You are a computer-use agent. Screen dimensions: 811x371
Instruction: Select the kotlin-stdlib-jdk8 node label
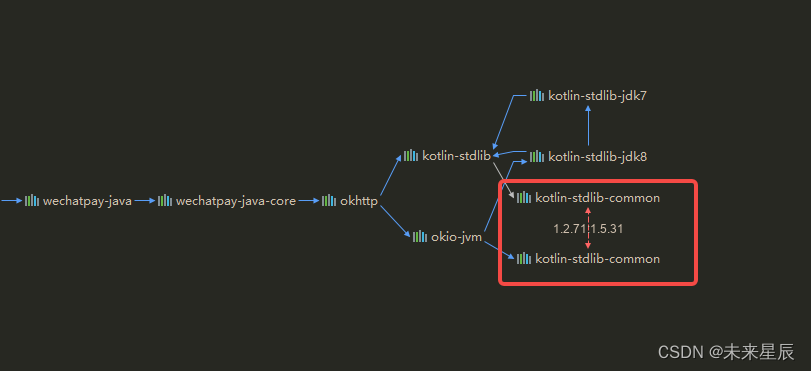pyautogui.click(x=597, y=156)
